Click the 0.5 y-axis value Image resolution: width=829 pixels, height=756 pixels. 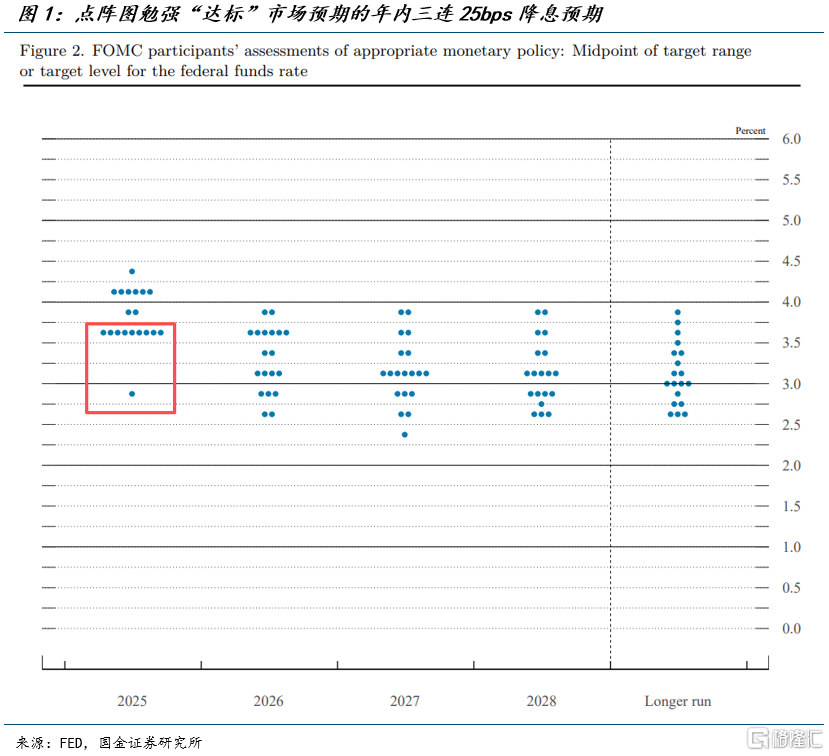(x=791, y=587)
